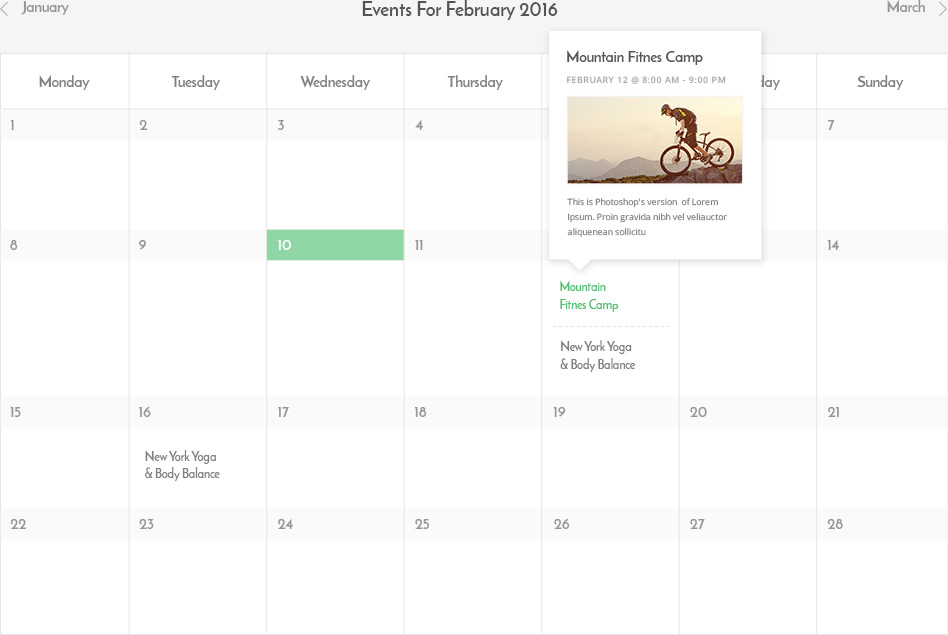This screenshot has width=948, height=635.
Task: Select the highlighted date February 10
Action: pyautogui.click(x=335, y=244)
